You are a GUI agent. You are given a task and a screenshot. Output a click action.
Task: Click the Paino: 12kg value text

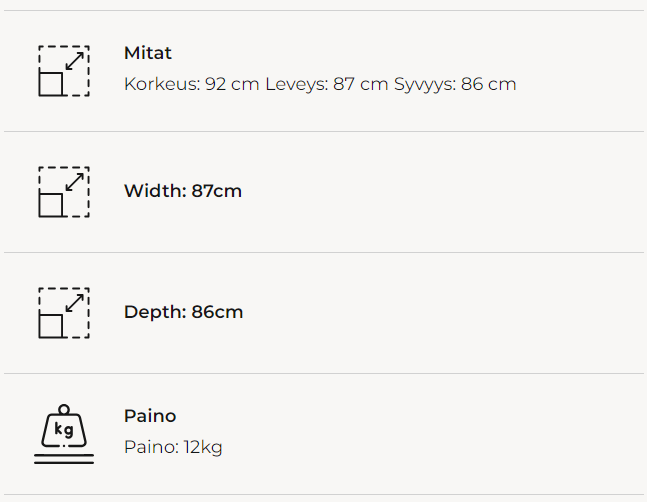(x=173, y=447)
